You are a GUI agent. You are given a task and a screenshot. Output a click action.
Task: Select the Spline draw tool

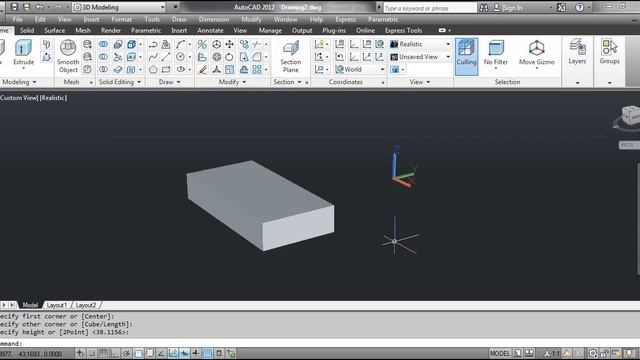[x=153, y=57]
